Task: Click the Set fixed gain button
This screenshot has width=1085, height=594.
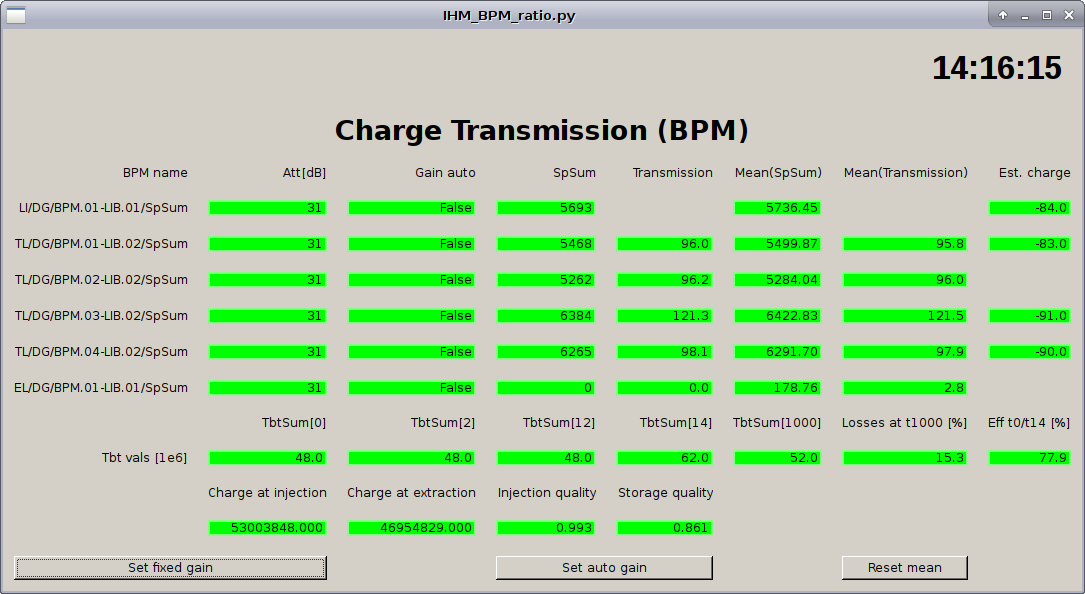Action: pyautogui.click(x=170, y=567)
